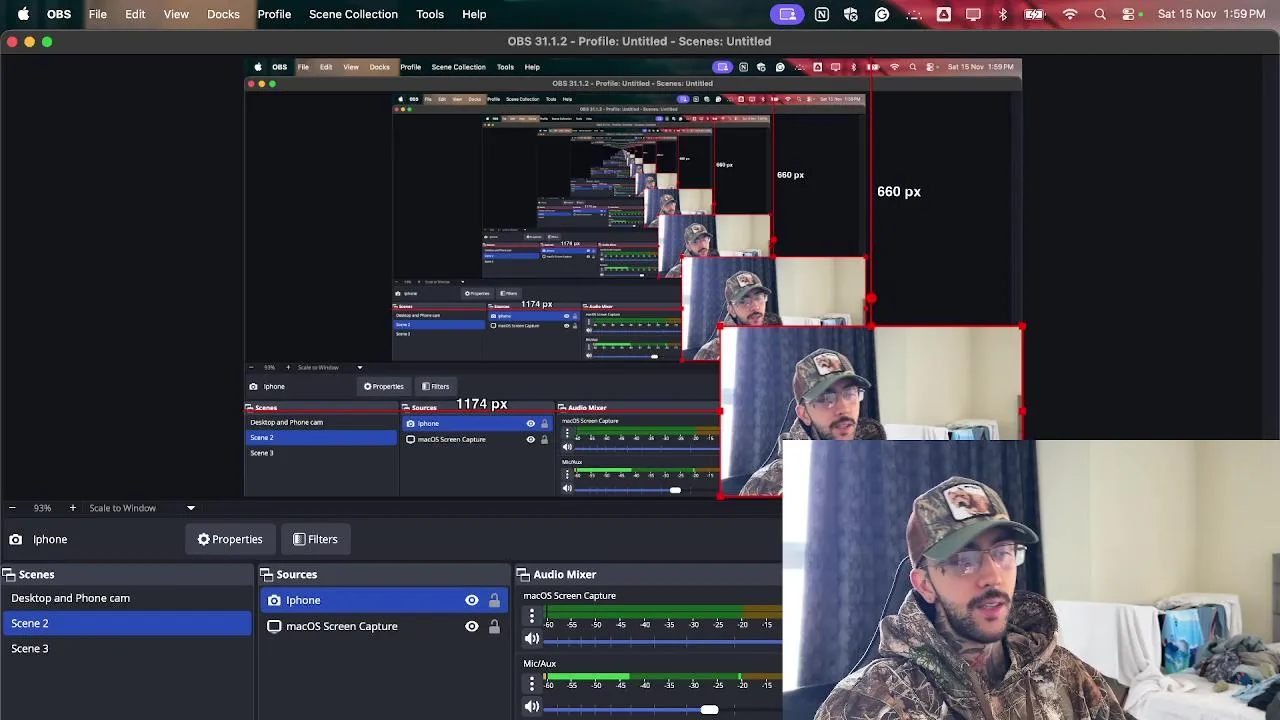The image size is (1280, 720).
Task: Click the Mic/Aux audio level meter
Action: [664, 678]
